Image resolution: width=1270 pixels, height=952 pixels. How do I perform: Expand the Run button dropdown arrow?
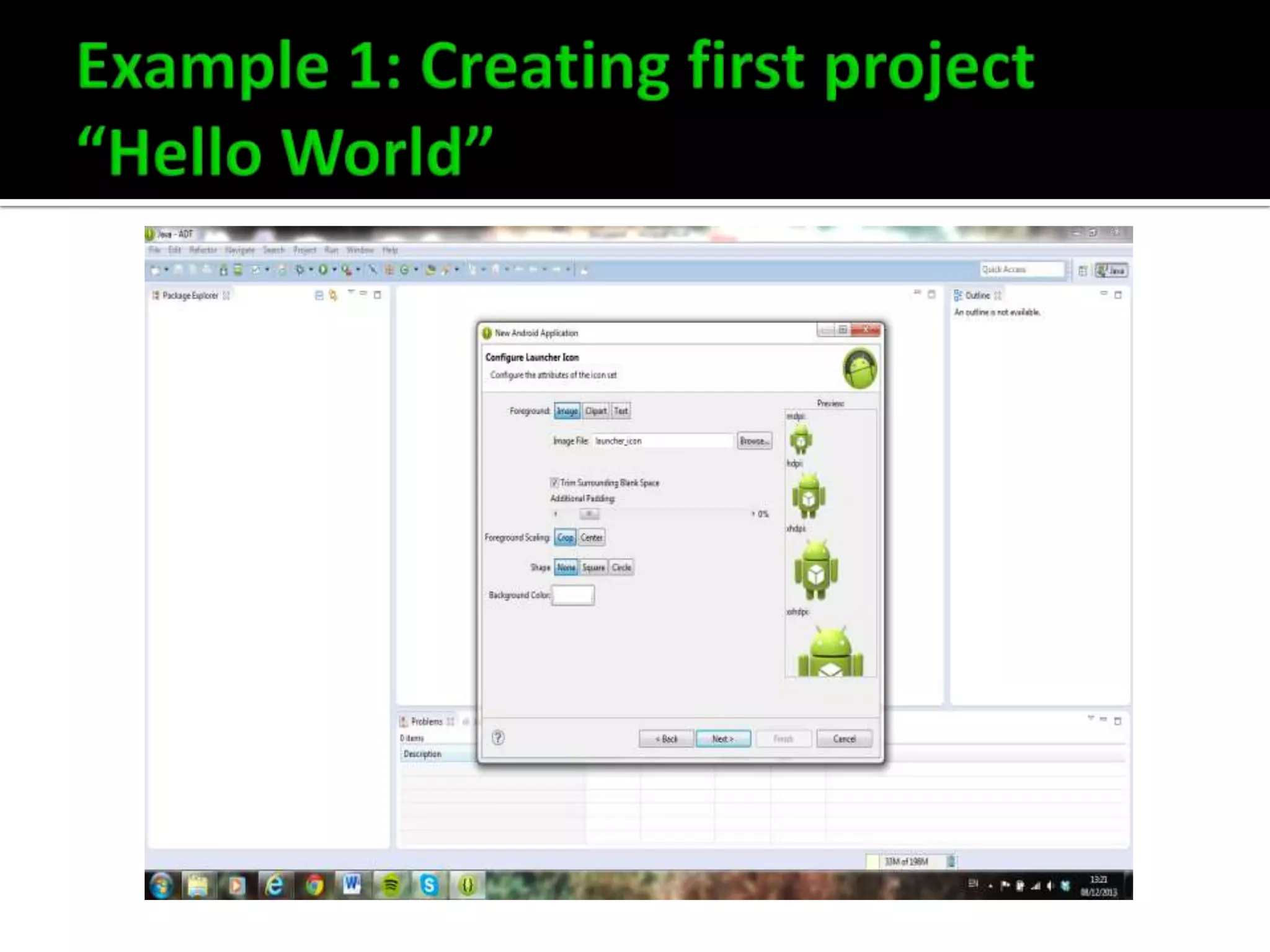point(334,270)
